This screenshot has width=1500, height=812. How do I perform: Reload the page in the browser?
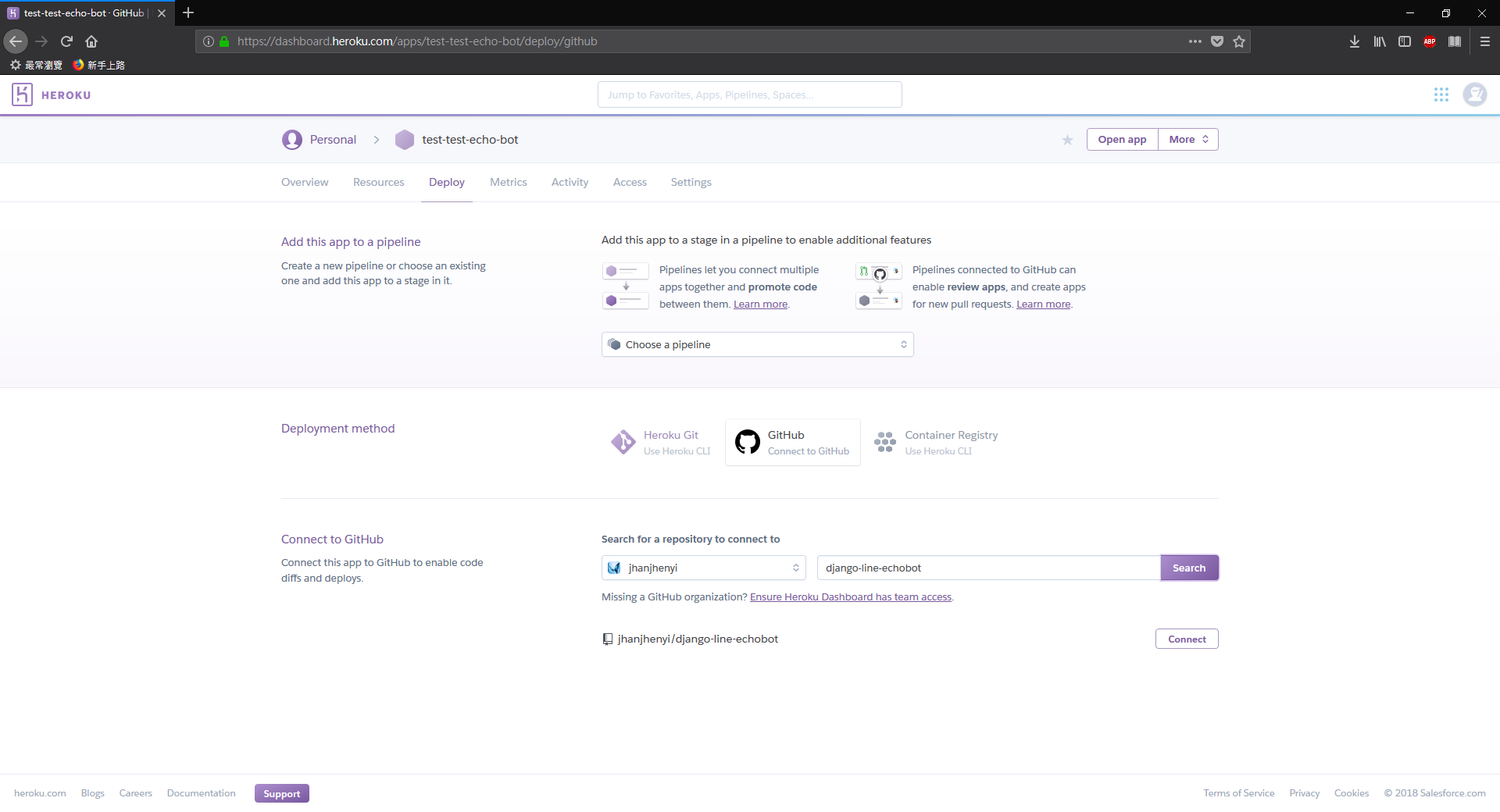66,41
